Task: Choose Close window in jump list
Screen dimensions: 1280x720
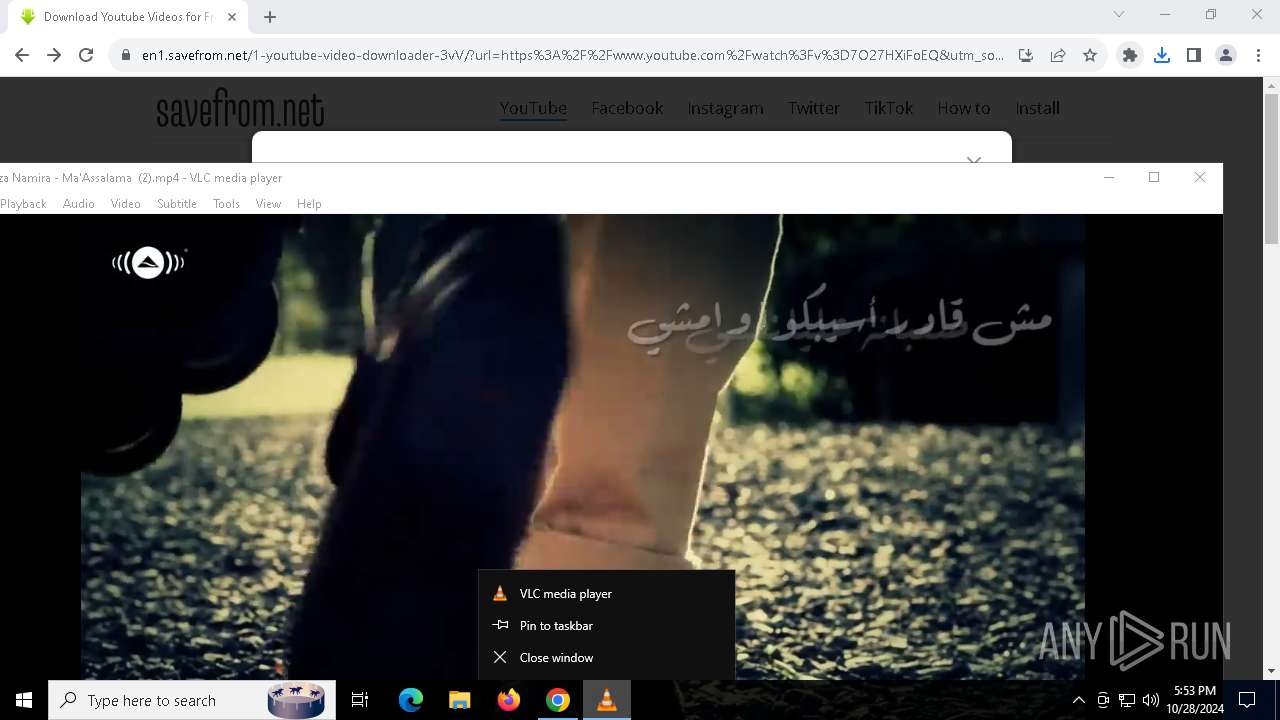Action: tap(607, 657)
